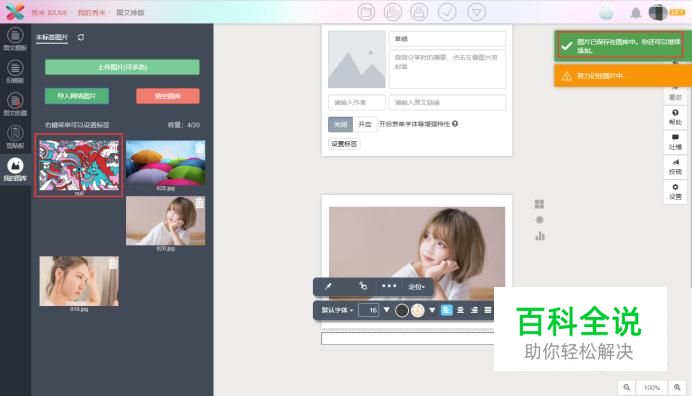The height and width of the screenshot is (396, 692).
Task: Expand the font size dropdown arrow
Action: (387, 310)
